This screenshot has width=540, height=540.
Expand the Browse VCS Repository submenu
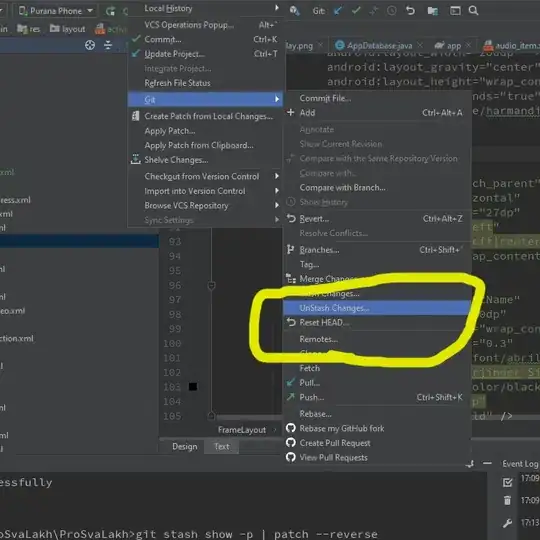point(206,206)
